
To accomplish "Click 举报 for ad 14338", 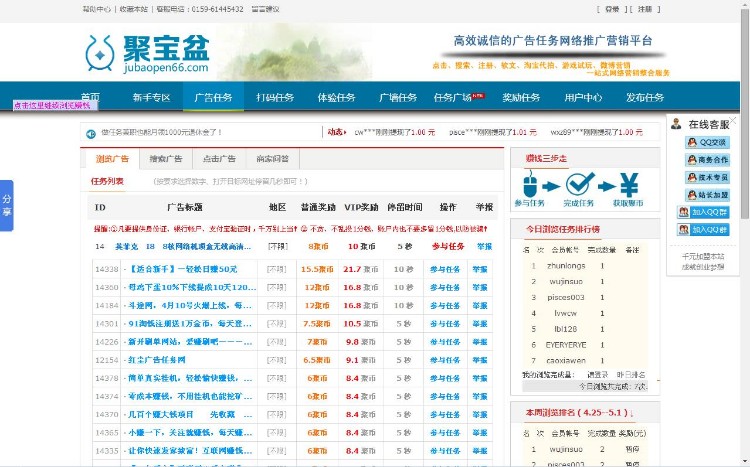I will point(480,269).
